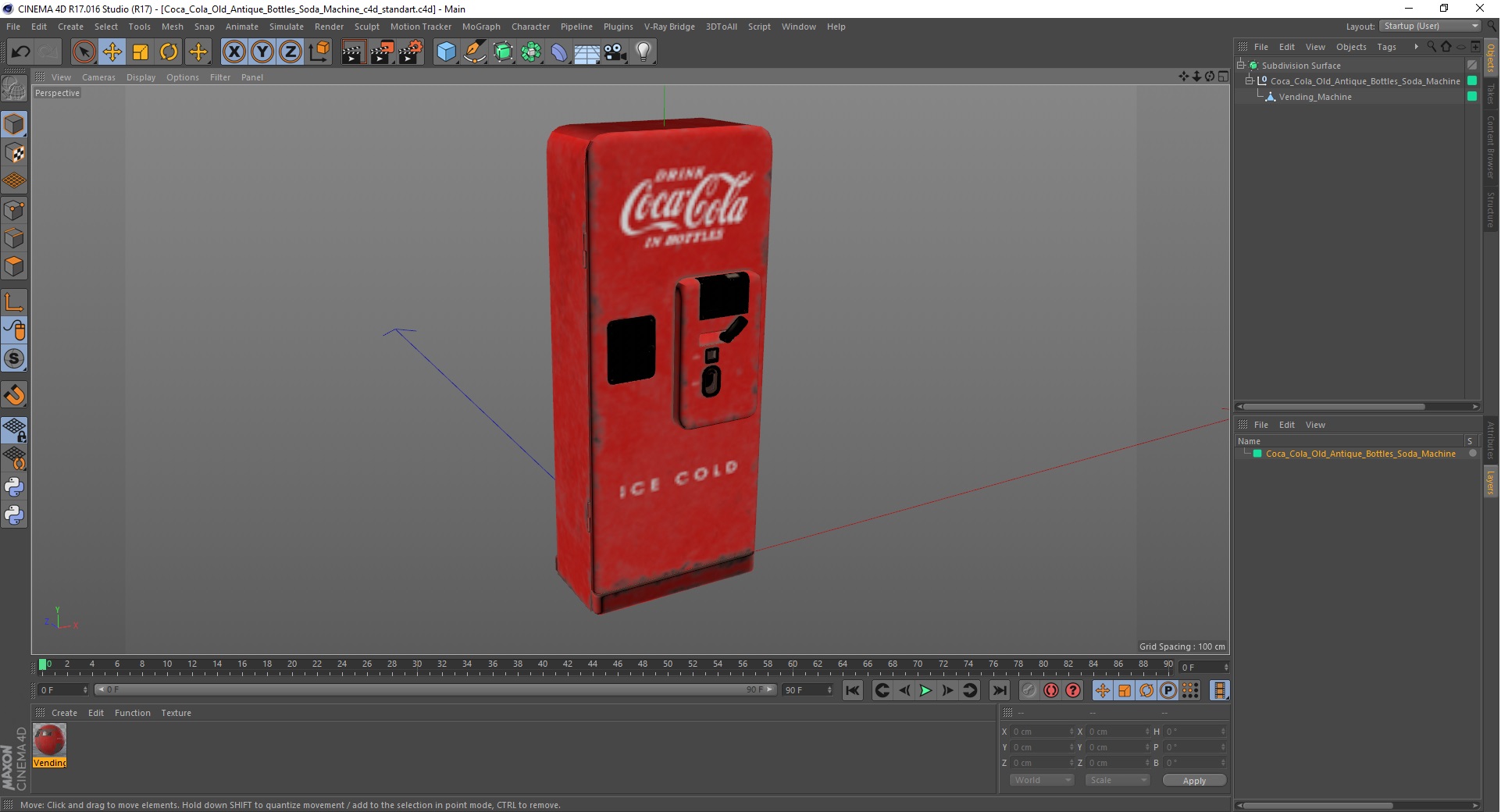Switch to Polygons mode
The image size is (1501, 812).
pyautogui.click(x=14, y=266)
